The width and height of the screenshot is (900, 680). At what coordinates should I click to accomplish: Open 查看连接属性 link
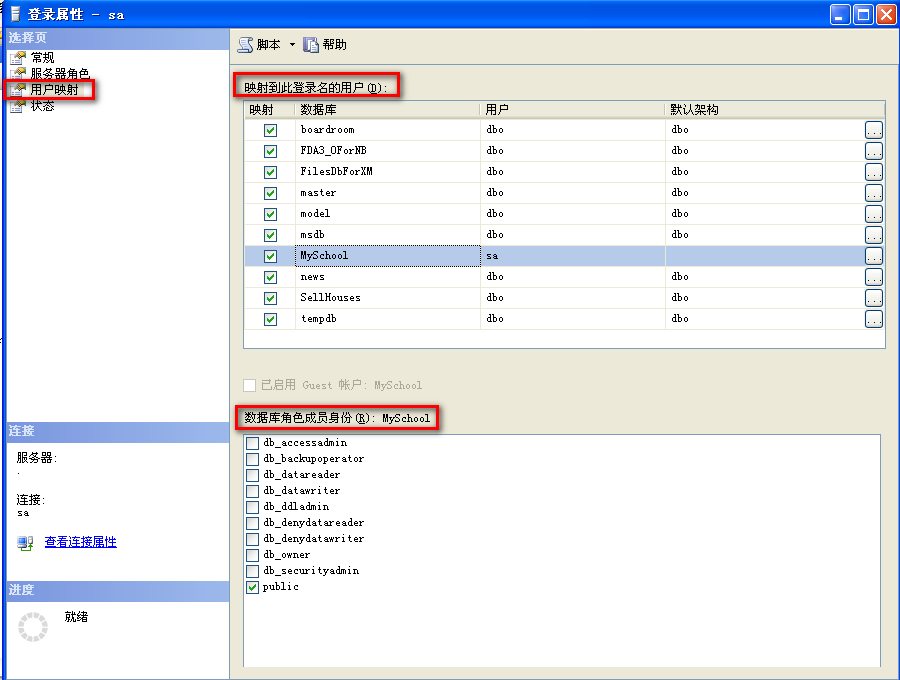click(x=80, y=542)
